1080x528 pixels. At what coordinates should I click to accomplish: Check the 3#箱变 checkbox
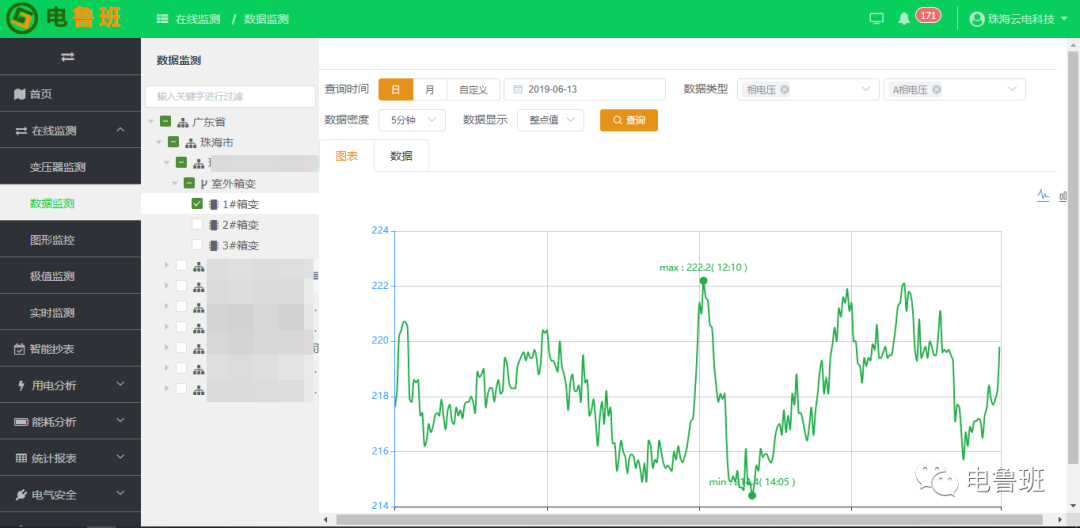(197, 245)
